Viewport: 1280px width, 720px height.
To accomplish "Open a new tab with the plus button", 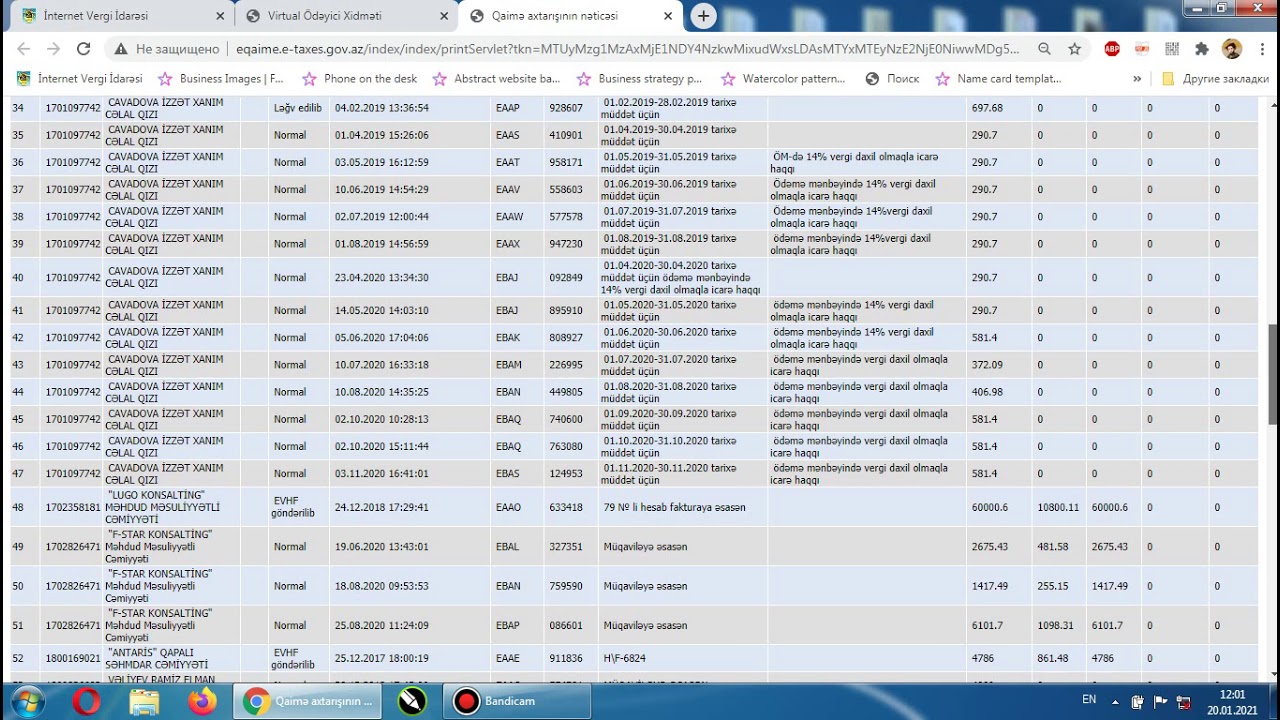I will [x=704, y=16].
